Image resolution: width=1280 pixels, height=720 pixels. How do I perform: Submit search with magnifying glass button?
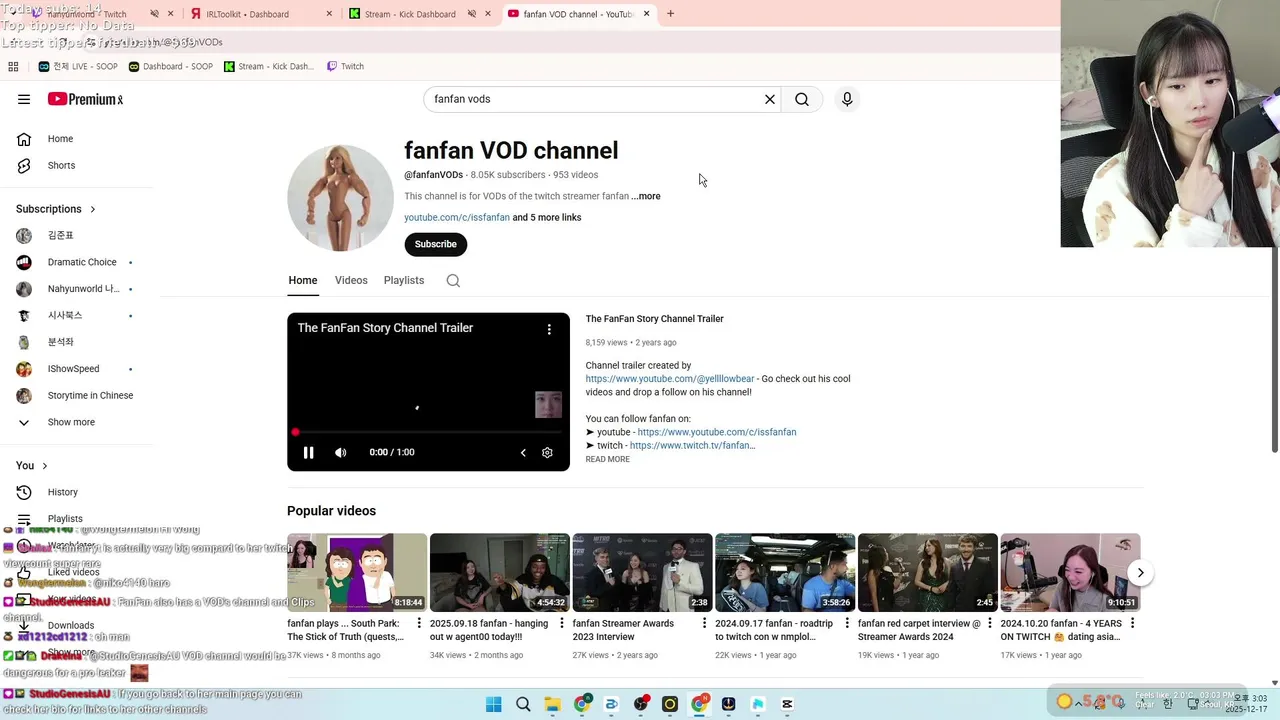tap(802, 99)
